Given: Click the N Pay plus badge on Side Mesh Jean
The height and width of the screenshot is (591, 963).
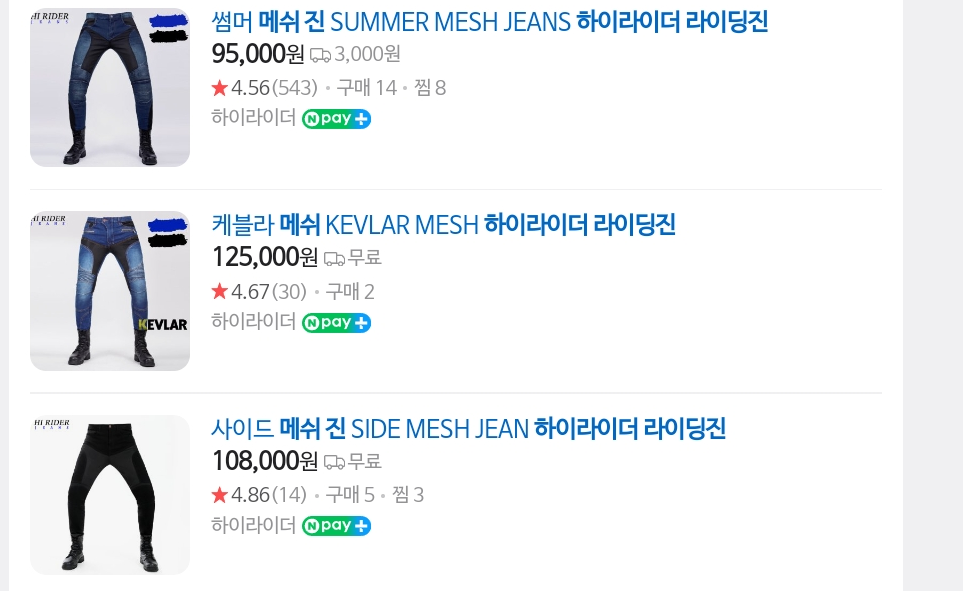Looking at the screenshot, I should pos(336,526).
